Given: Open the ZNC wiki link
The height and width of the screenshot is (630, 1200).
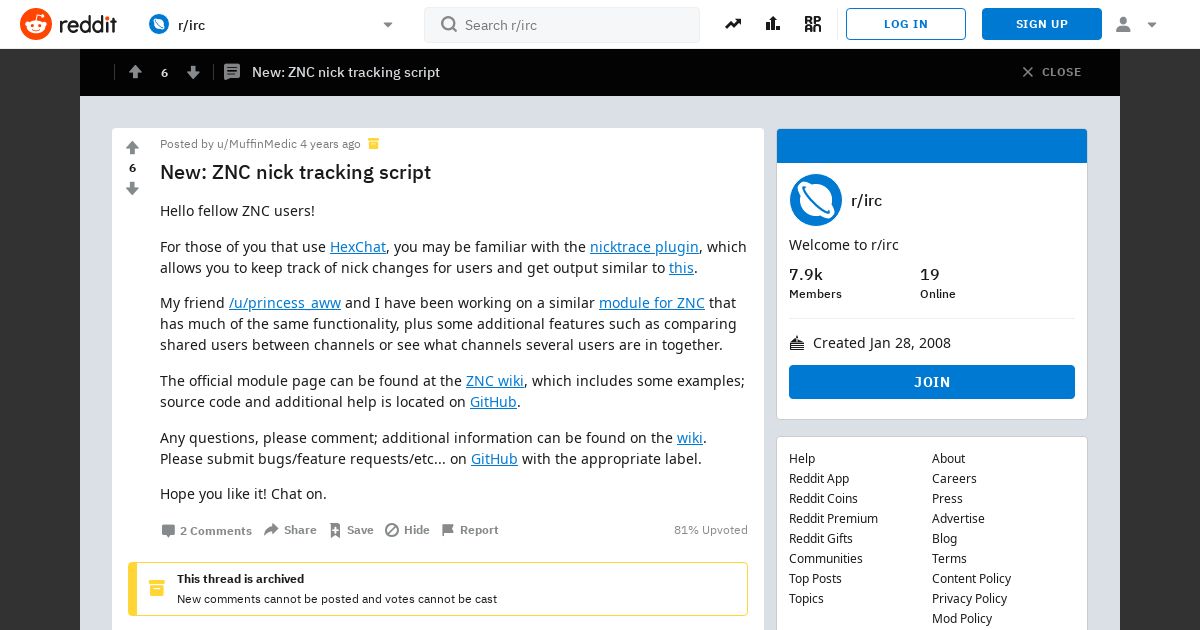Looking at the screenshot, I should [495, 381].
